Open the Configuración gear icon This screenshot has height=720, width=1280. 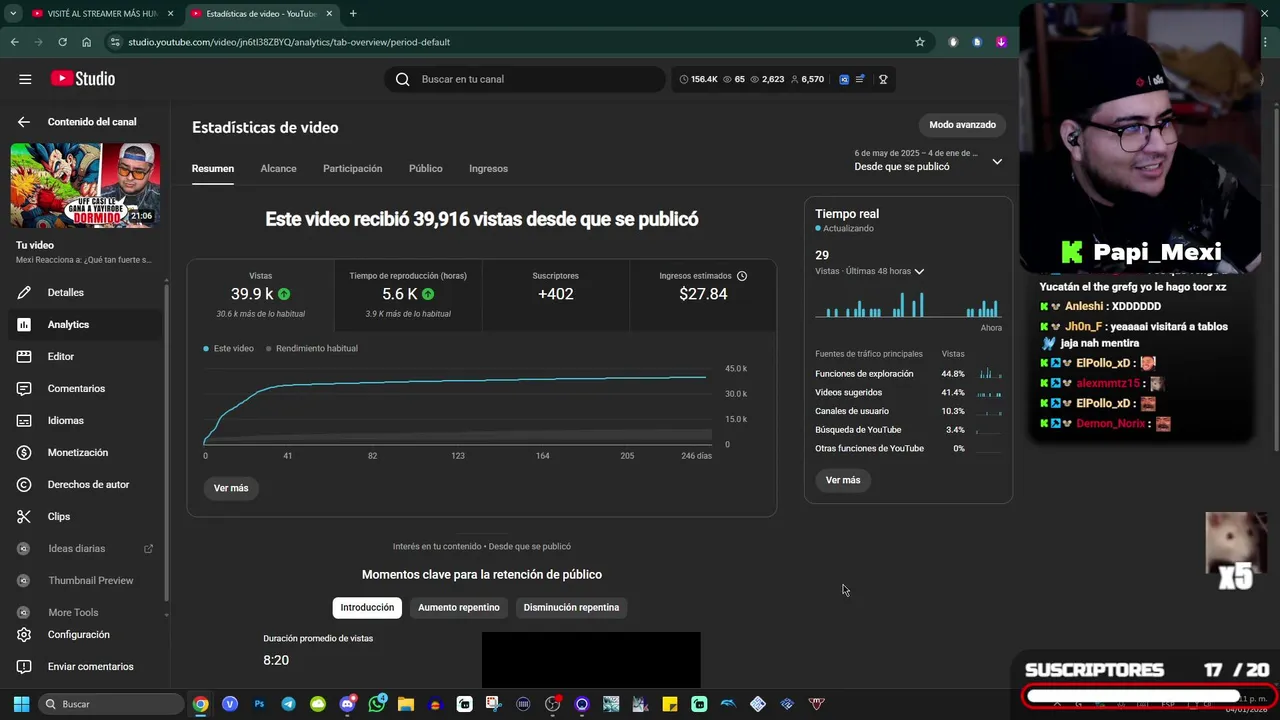click(x=24, y=634)
